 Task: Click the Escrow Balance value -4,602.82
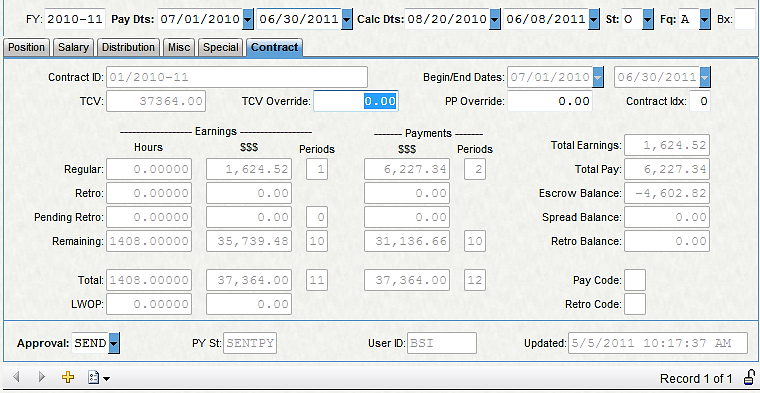click(x=667, y=193)
